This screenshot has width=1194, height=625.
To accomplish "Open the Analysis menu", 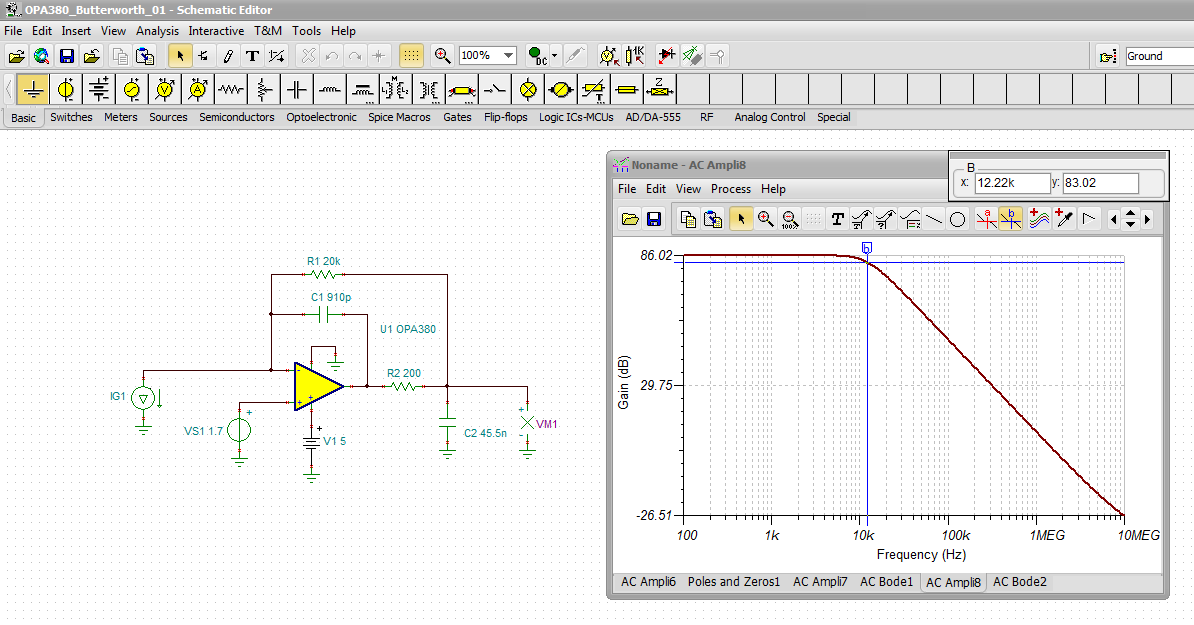I will pyautogui.click(x=157, y=31).
